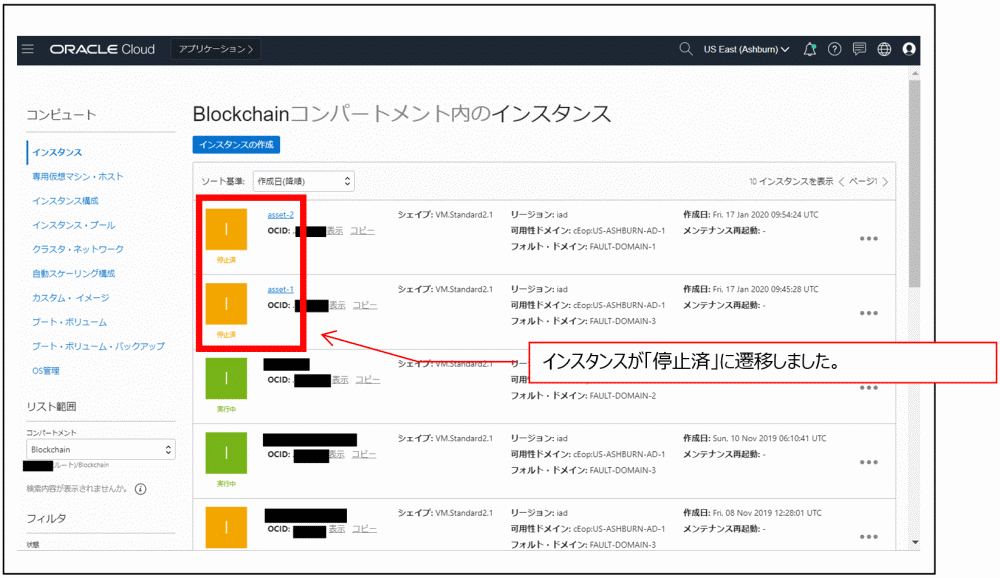Click the リスト範囲 heading
1000x578 pixels.
point(52,407)
